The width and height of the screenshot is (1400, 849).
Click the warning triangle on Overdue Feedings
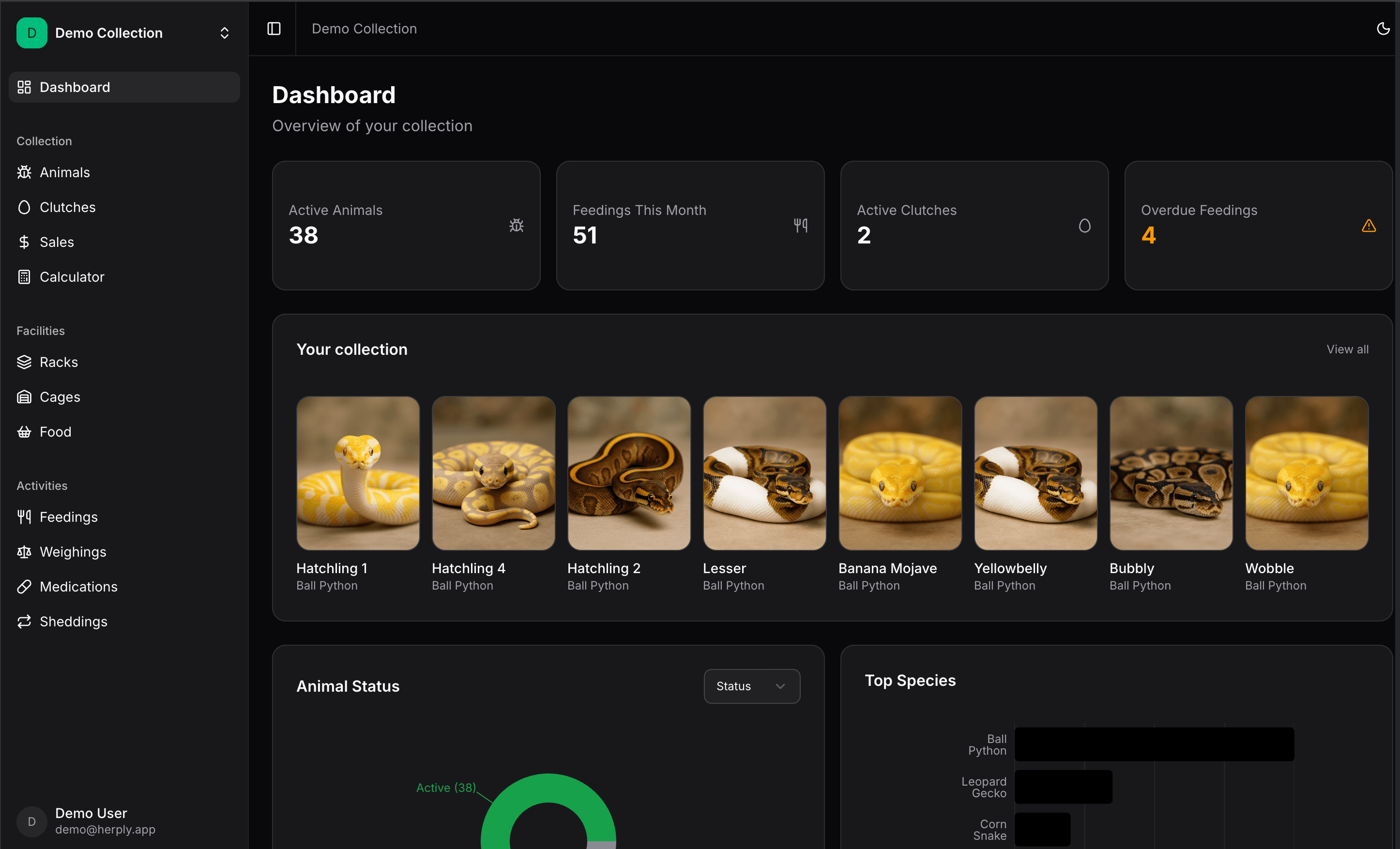coord(1369,226)
